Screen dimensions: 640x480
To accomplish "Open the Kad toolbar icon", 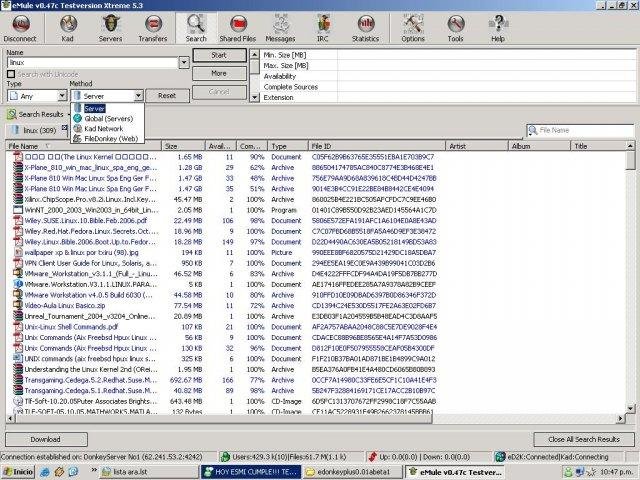I will (x=68, y=28).
